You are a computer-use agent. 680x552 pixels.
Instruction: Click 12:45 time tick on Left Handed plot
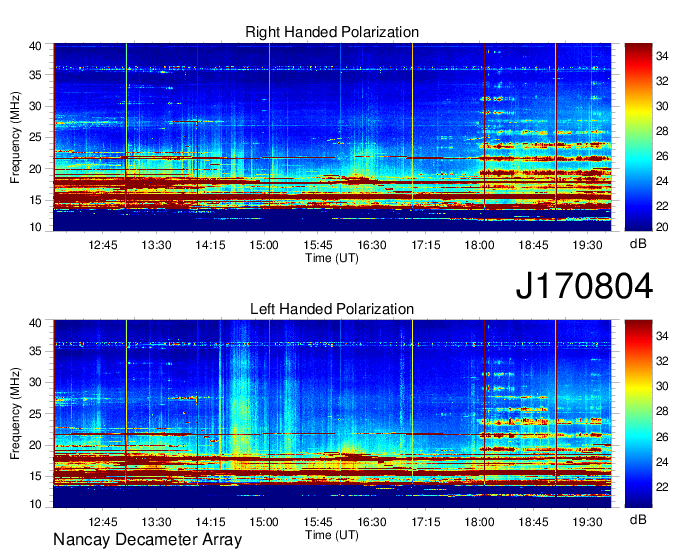tap(103, 522)
